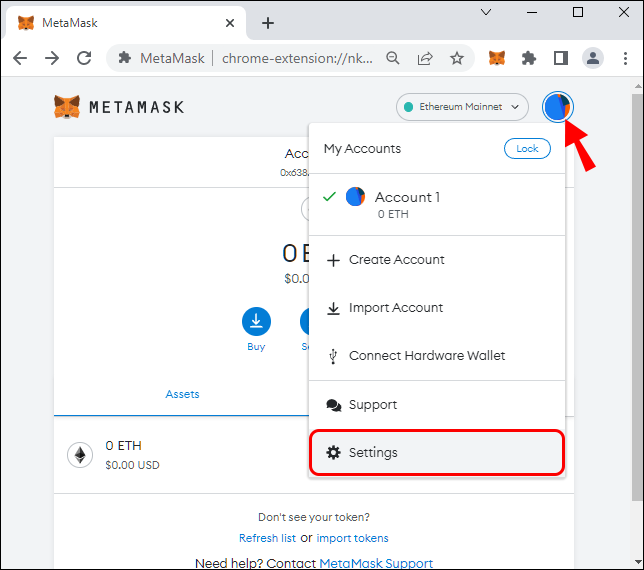Reload the page with the refresh icon
Image resolution: width=644 pixels, height=570 pixels.
click(x=83, y=58)
